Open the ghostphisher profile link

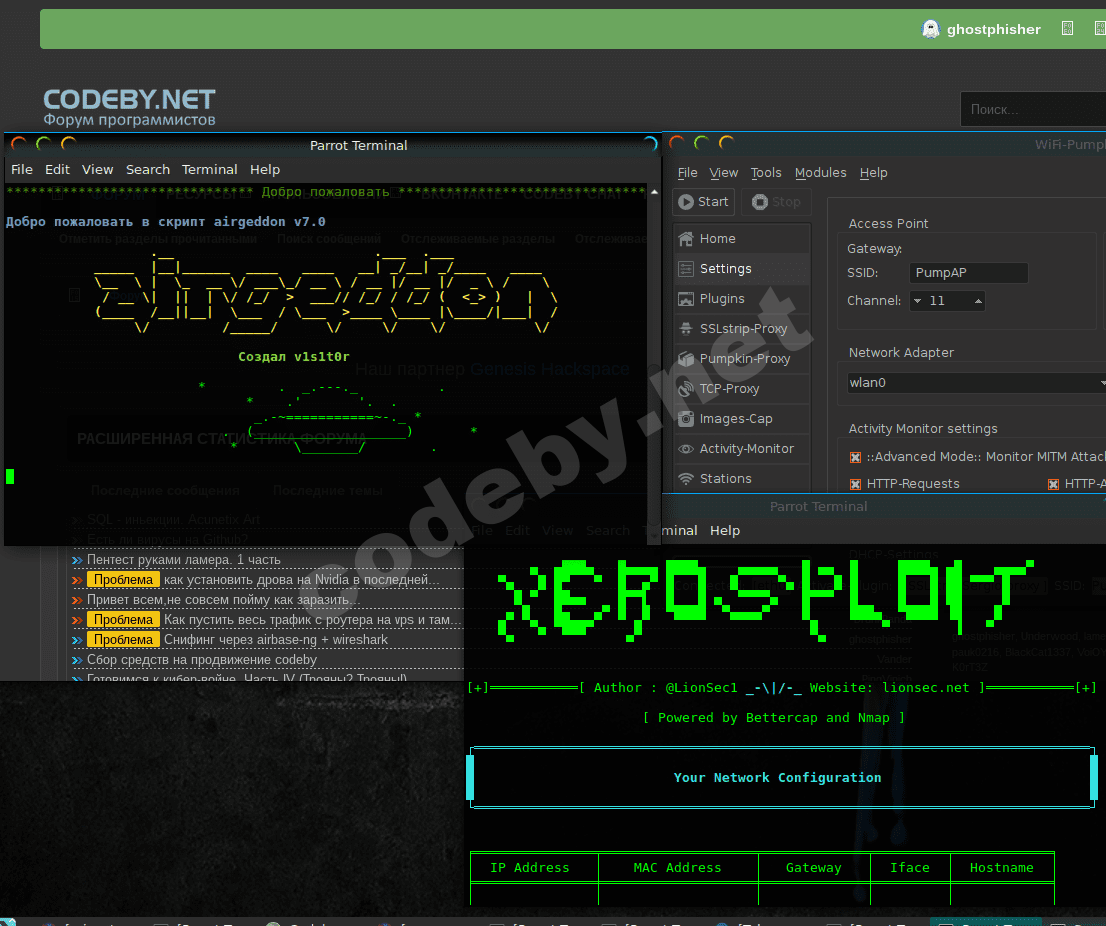coord(993,30)
